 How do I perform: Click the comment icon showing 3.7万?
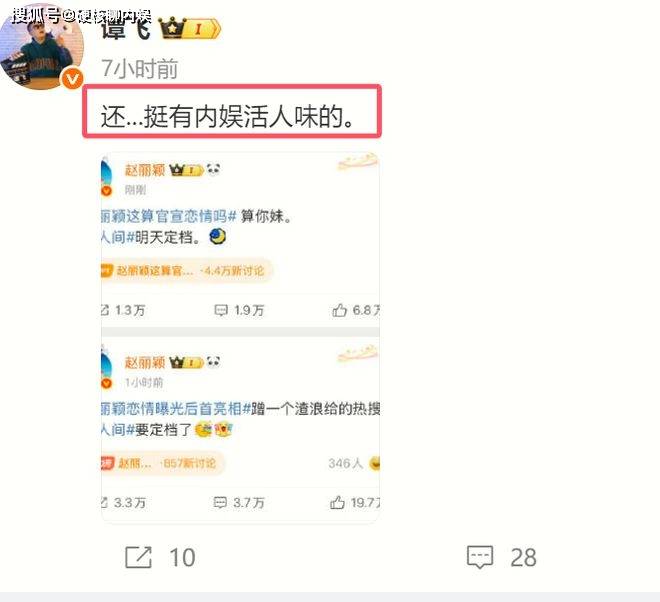[x=220, y=502]
